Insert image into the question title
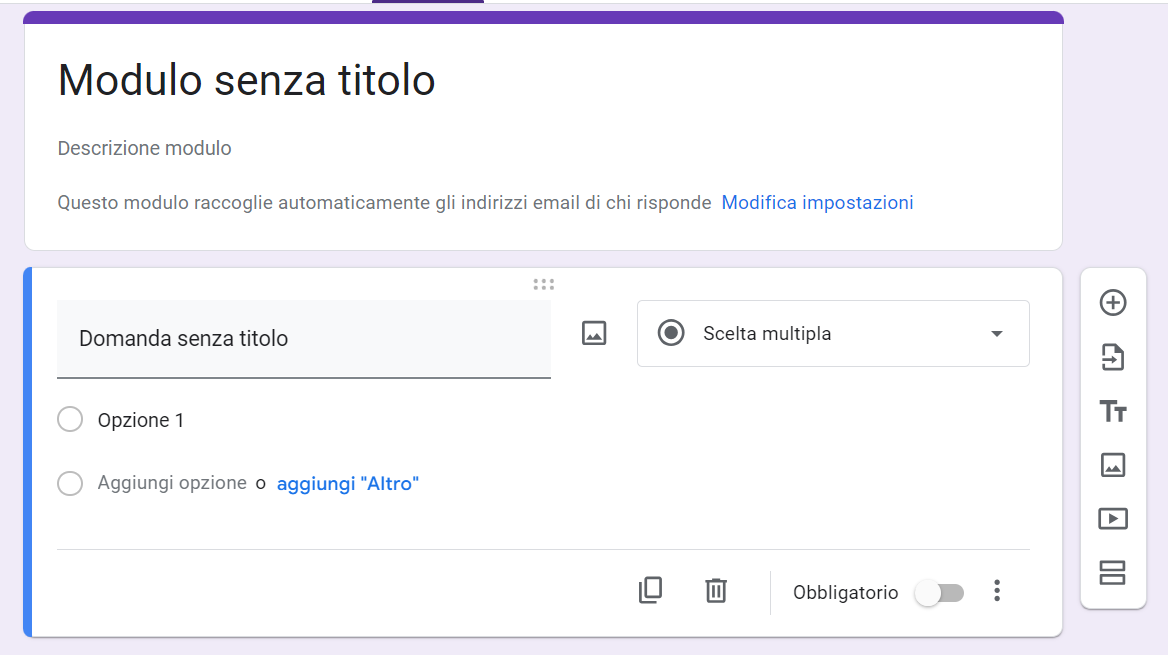 point(594,334)
